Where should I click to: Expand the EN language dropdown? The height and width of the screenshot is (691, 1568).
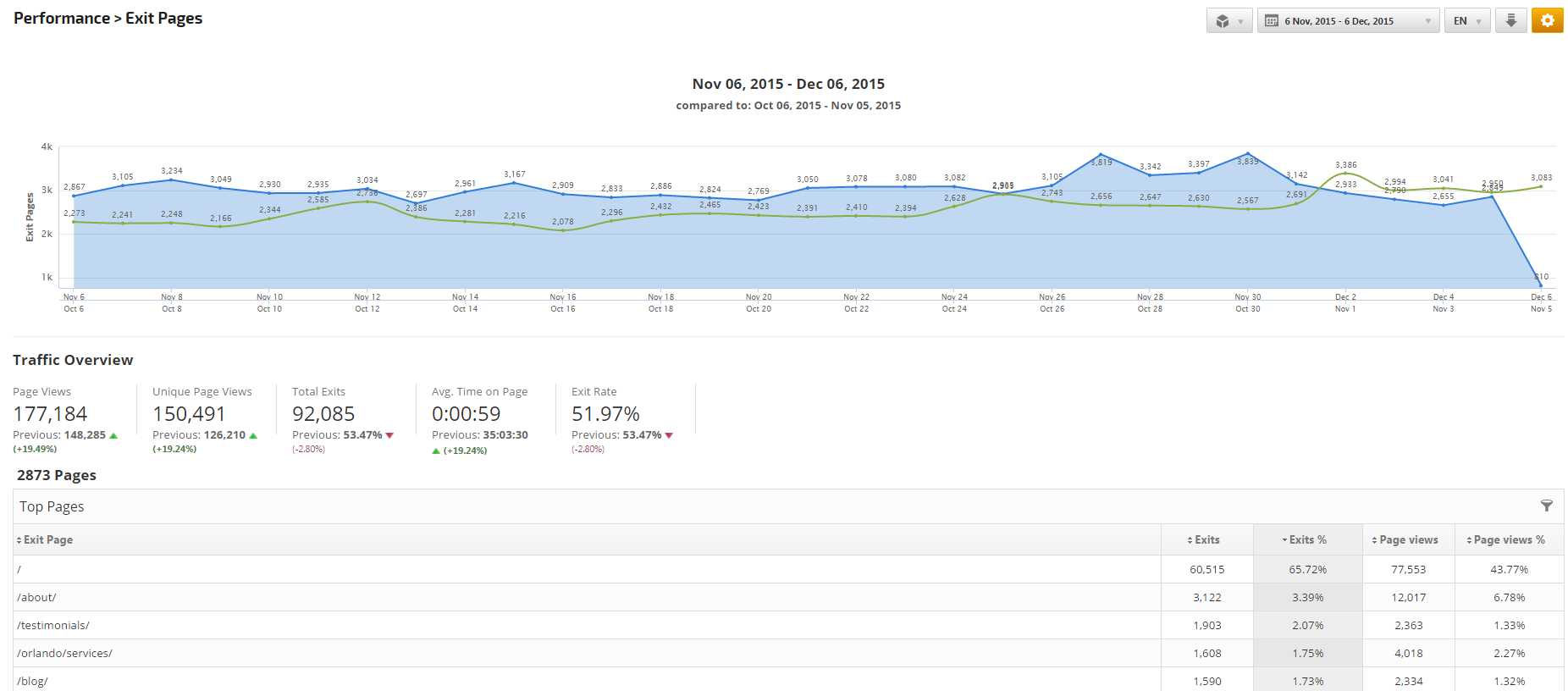[x=1467, y=21]
